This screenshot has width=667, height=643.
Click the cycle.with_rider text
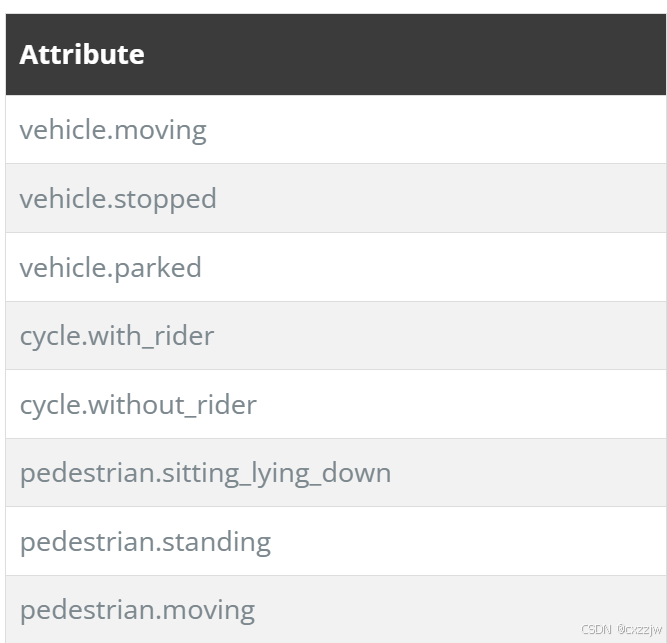click(117, 337)
